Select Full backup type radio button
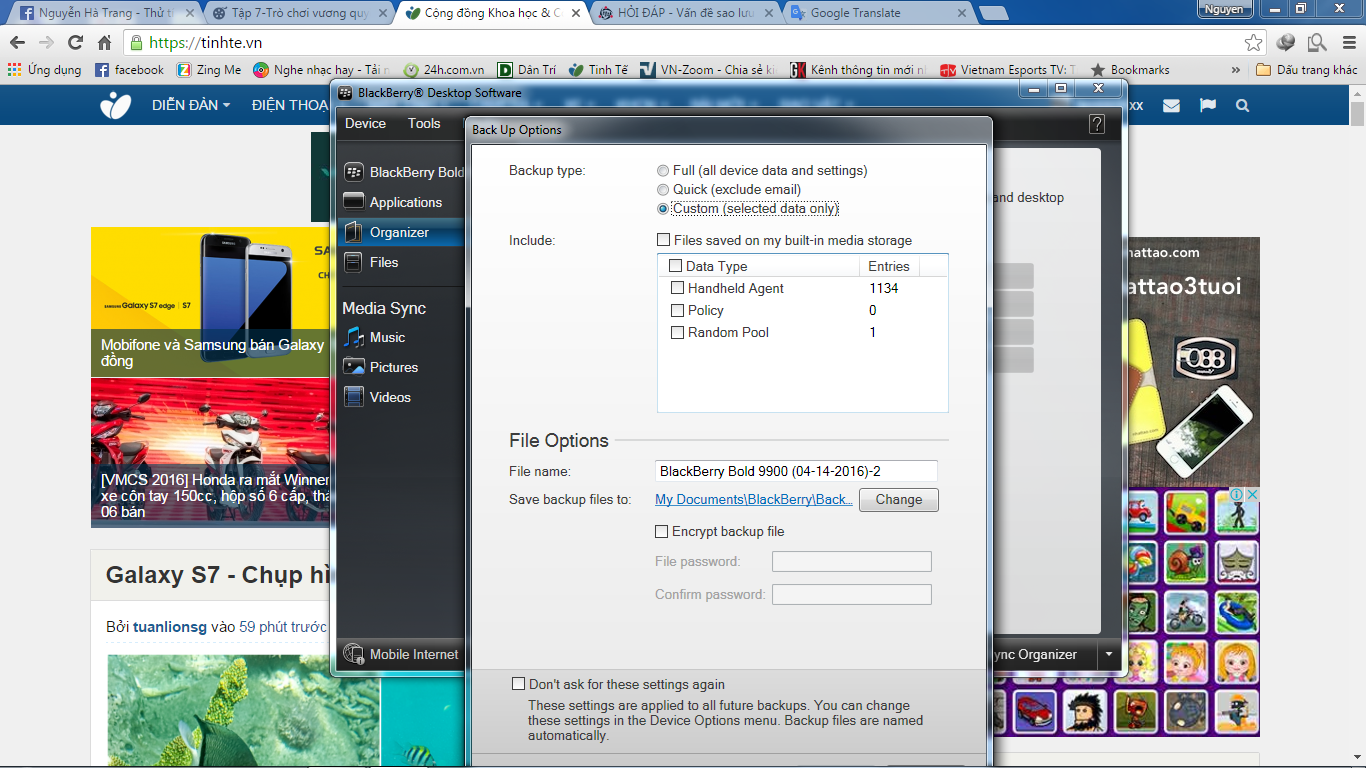1366x768 pixels. (x=663, y=171)
